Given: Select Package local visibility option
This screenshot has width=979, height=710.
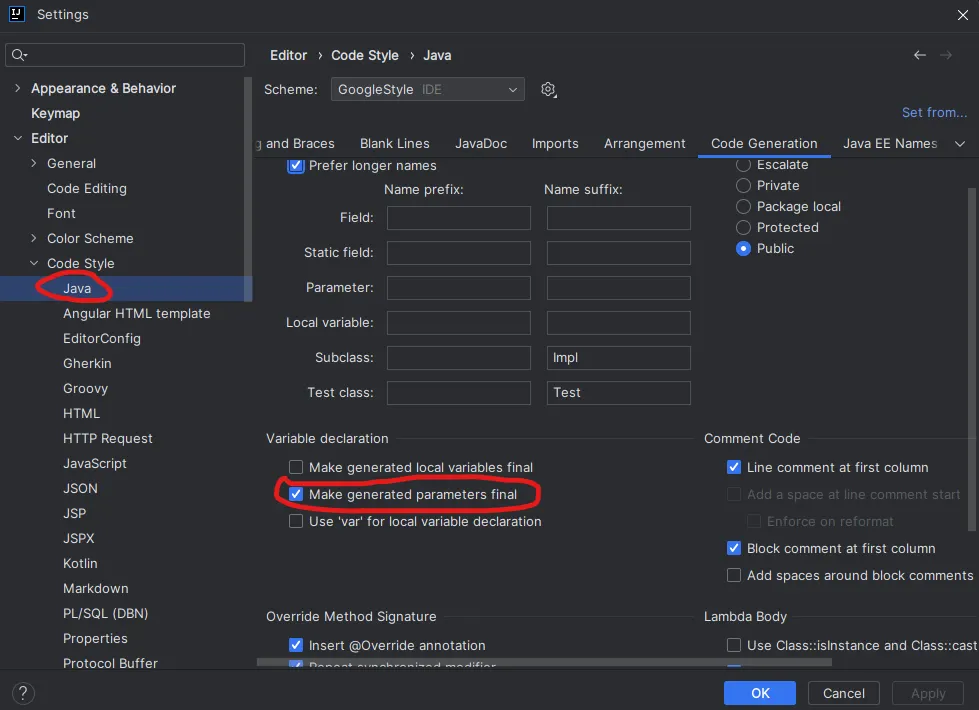Looking at the screenshot, I should (743, 206).
